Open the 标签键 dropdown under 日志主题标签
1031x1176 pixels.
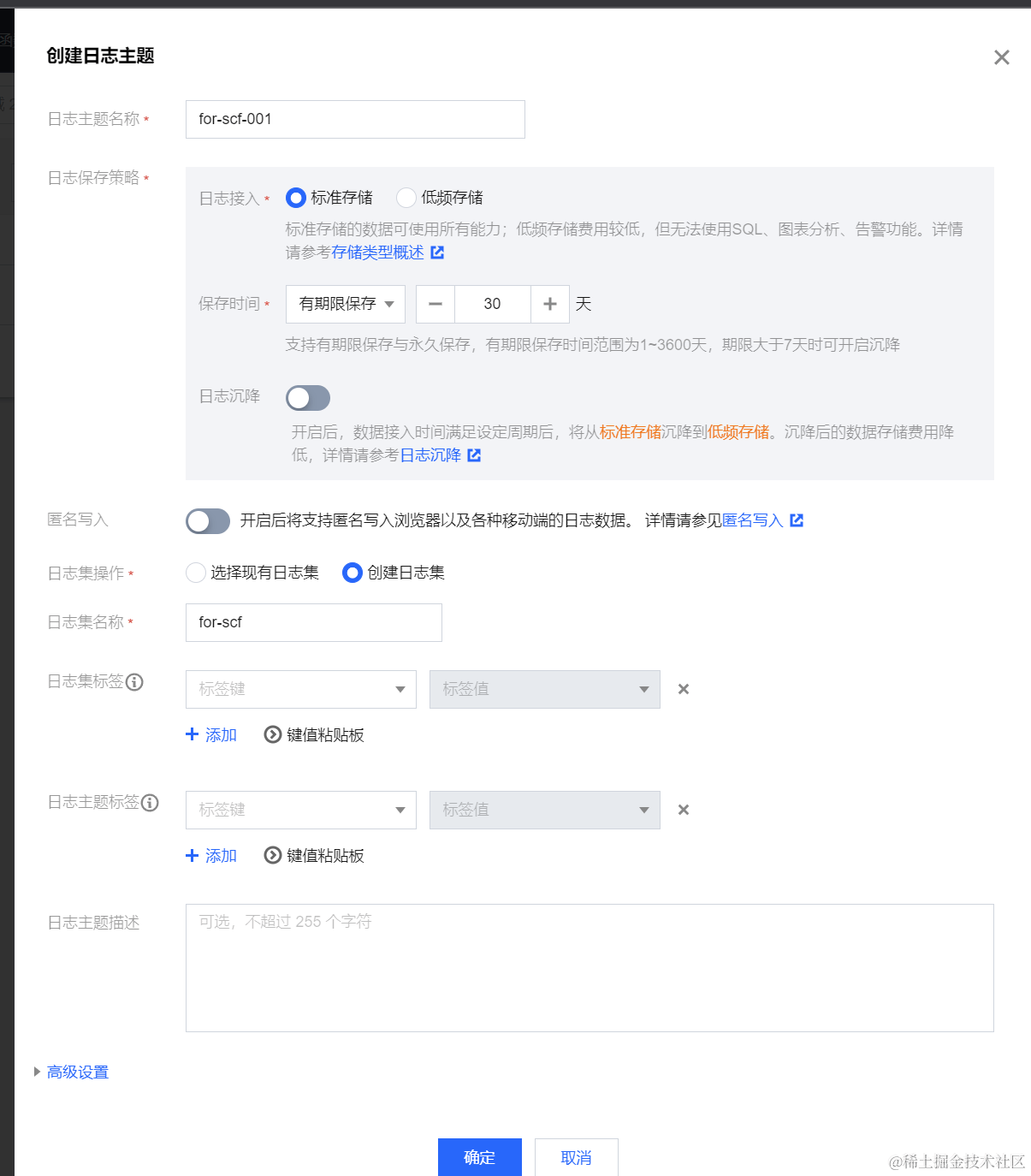click(x=300, y=810)
